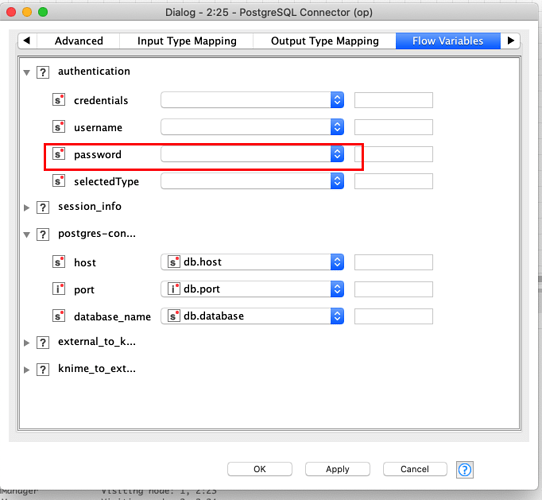Viewport: 542px width, 500px height.
Task: Select the postgres-con... label
Action: [97, 234]
